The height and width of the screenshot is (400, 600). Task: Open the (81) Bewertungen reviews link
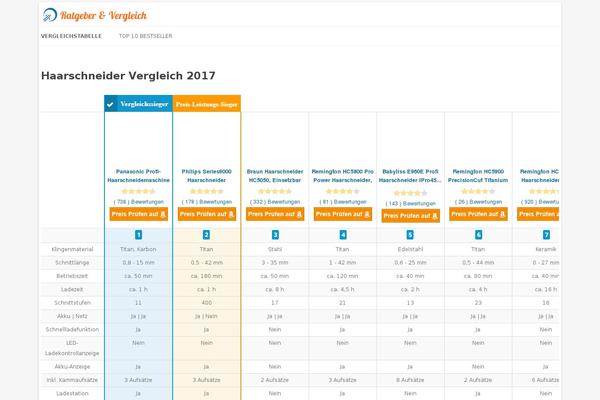(x=342, y=202)
